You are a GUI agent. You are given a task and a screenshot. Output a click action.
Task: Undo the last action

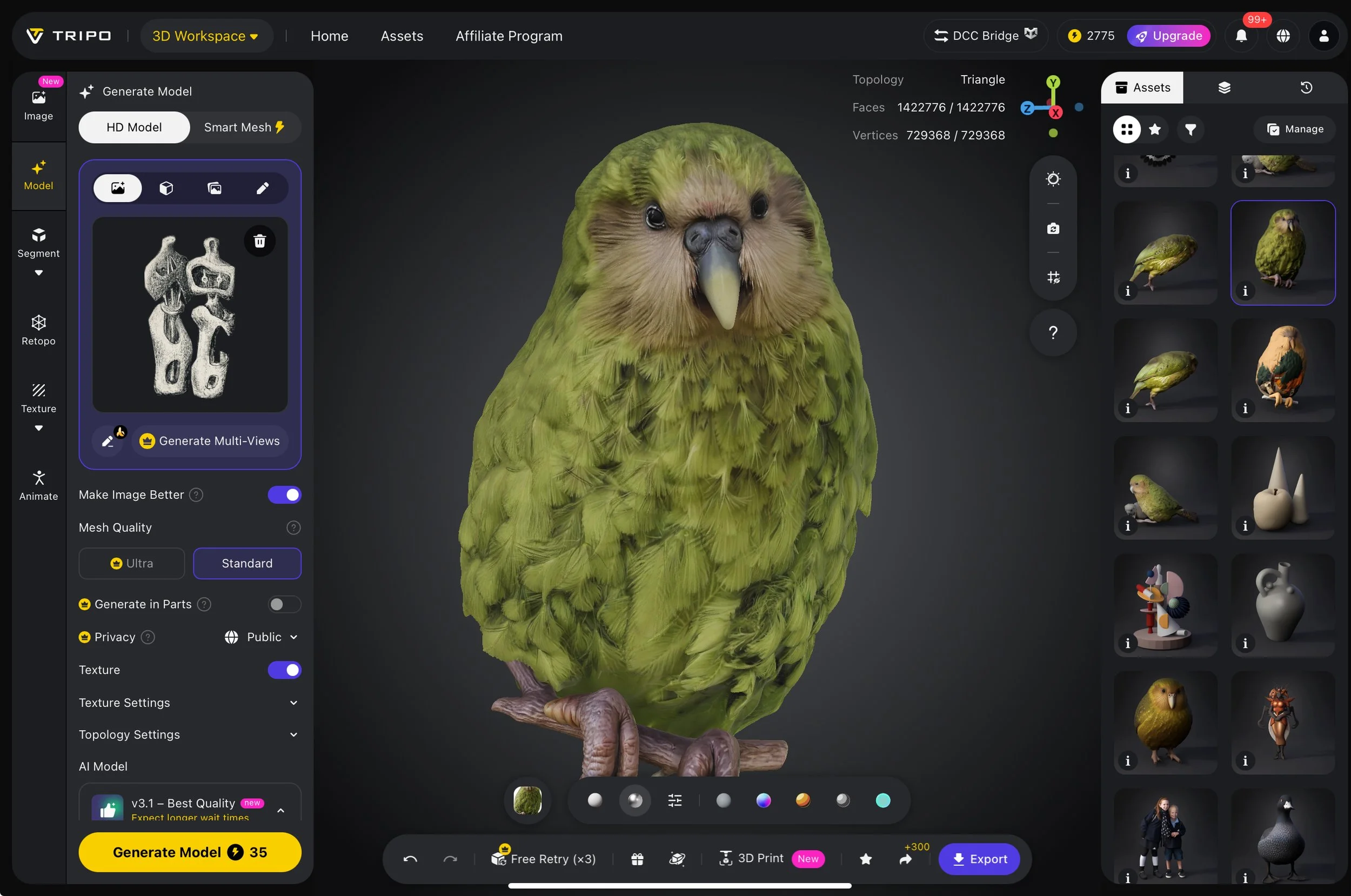[410, 859]
